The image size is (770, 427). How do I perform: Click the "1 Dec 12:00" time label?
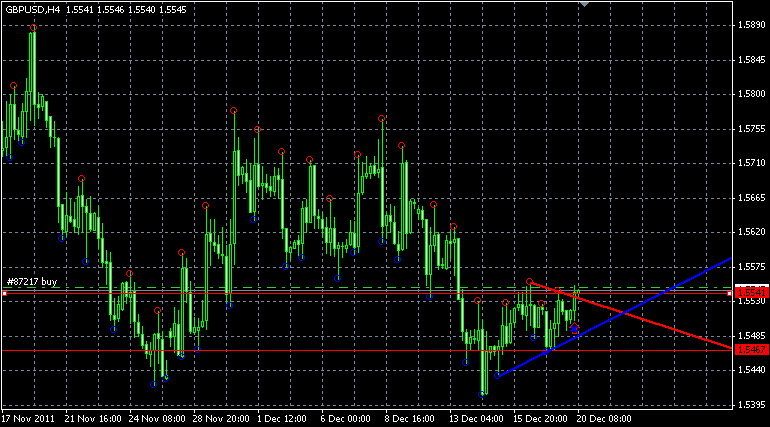282,419
